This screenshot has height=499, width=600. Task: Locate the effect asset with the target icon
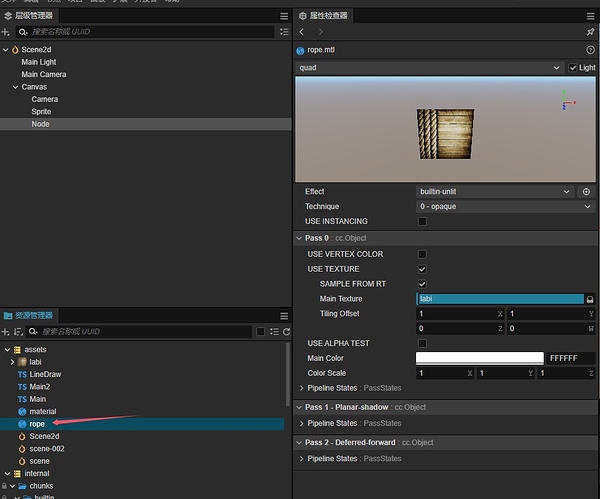click(x=586, y=192)
